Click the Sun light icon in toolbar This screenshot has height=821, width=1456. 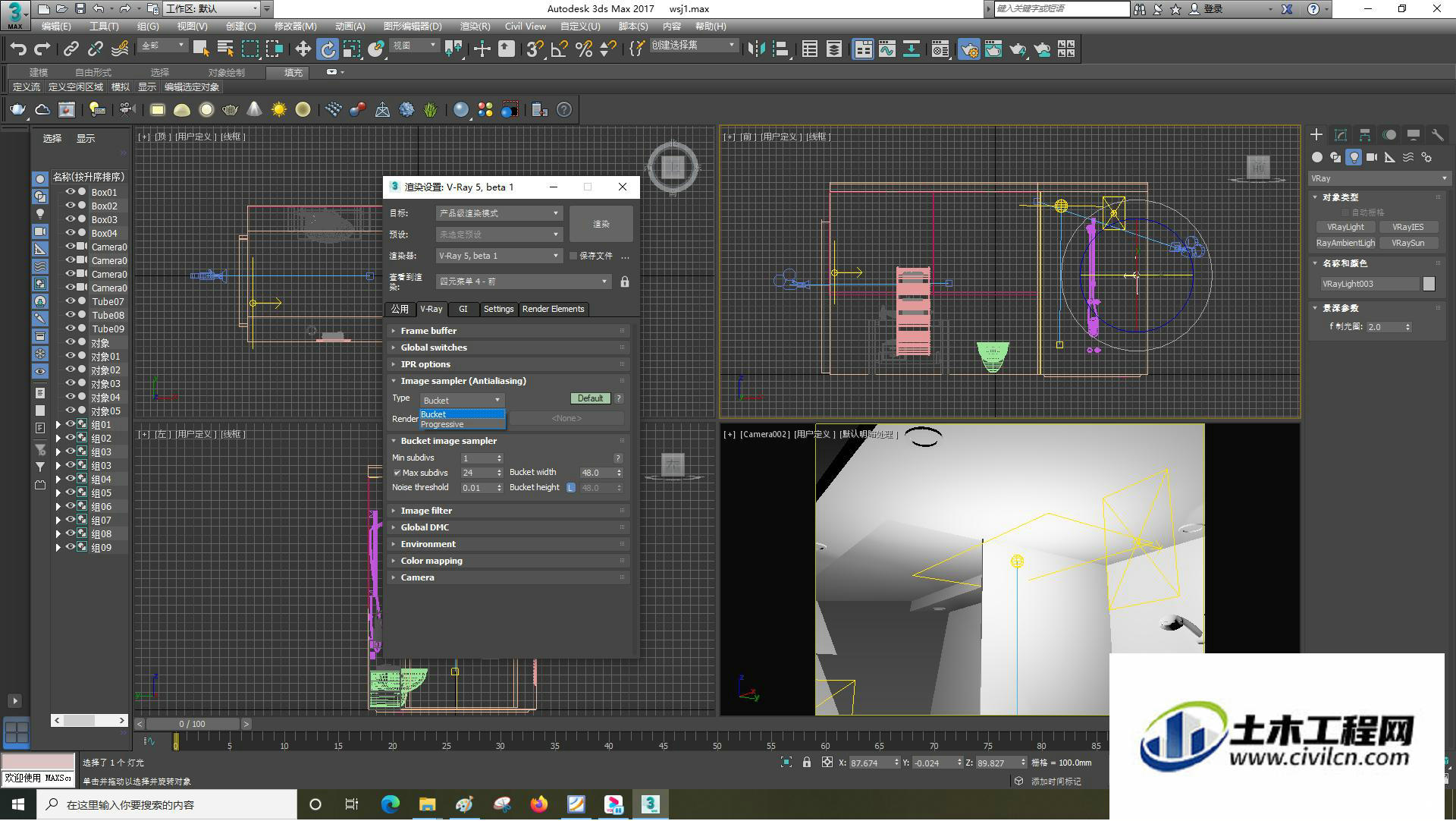[x=279, y=109]
